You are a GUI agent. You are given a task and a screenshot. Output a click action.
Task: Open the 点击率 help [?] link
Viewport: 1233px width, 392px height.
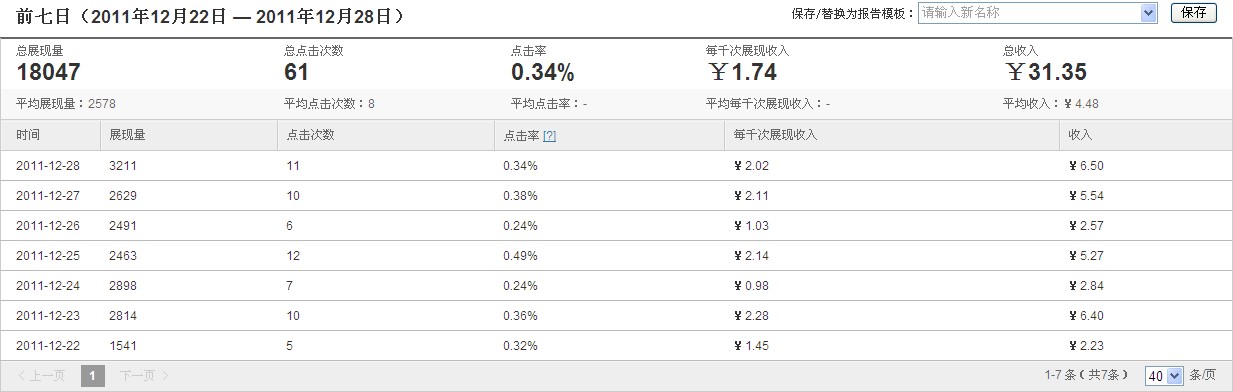(x=549, y=135)
